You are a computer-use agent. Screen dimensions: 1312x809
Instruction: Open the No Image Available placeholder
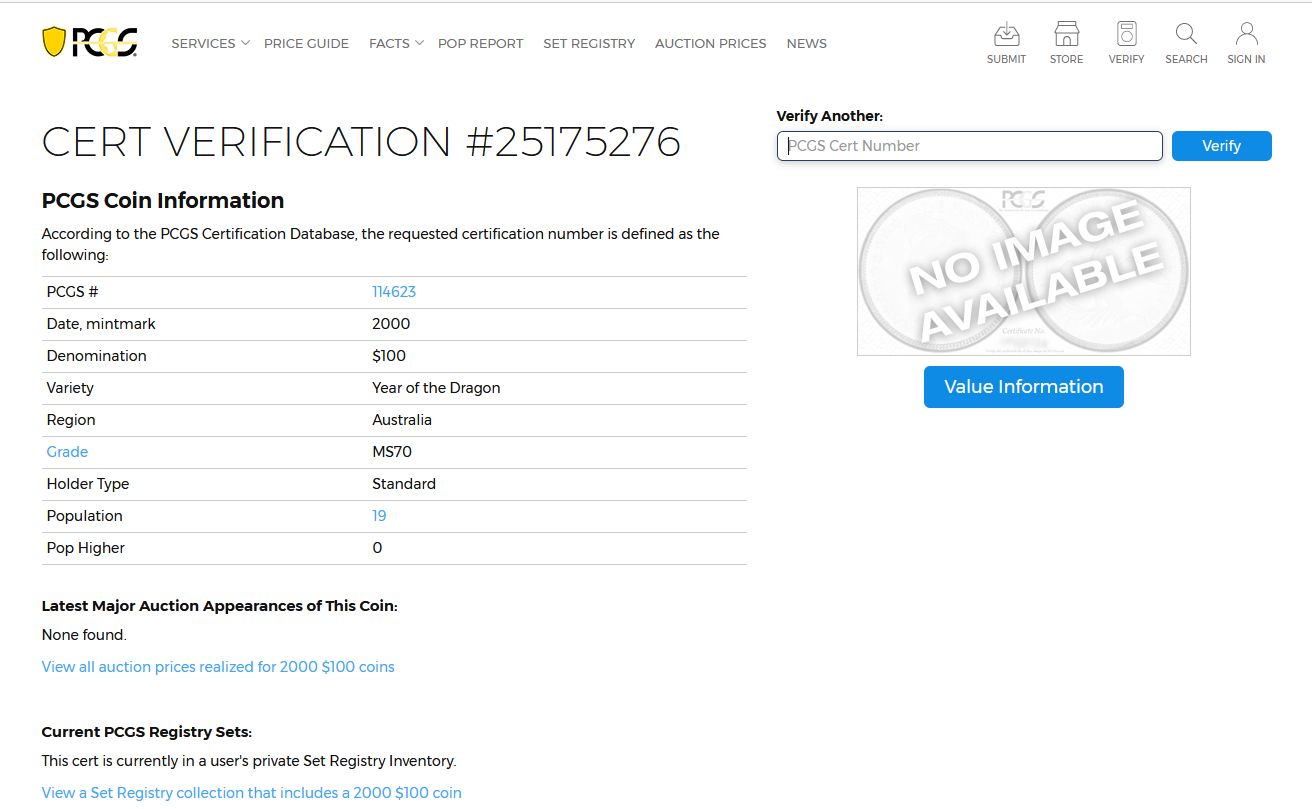[1023, 271]
